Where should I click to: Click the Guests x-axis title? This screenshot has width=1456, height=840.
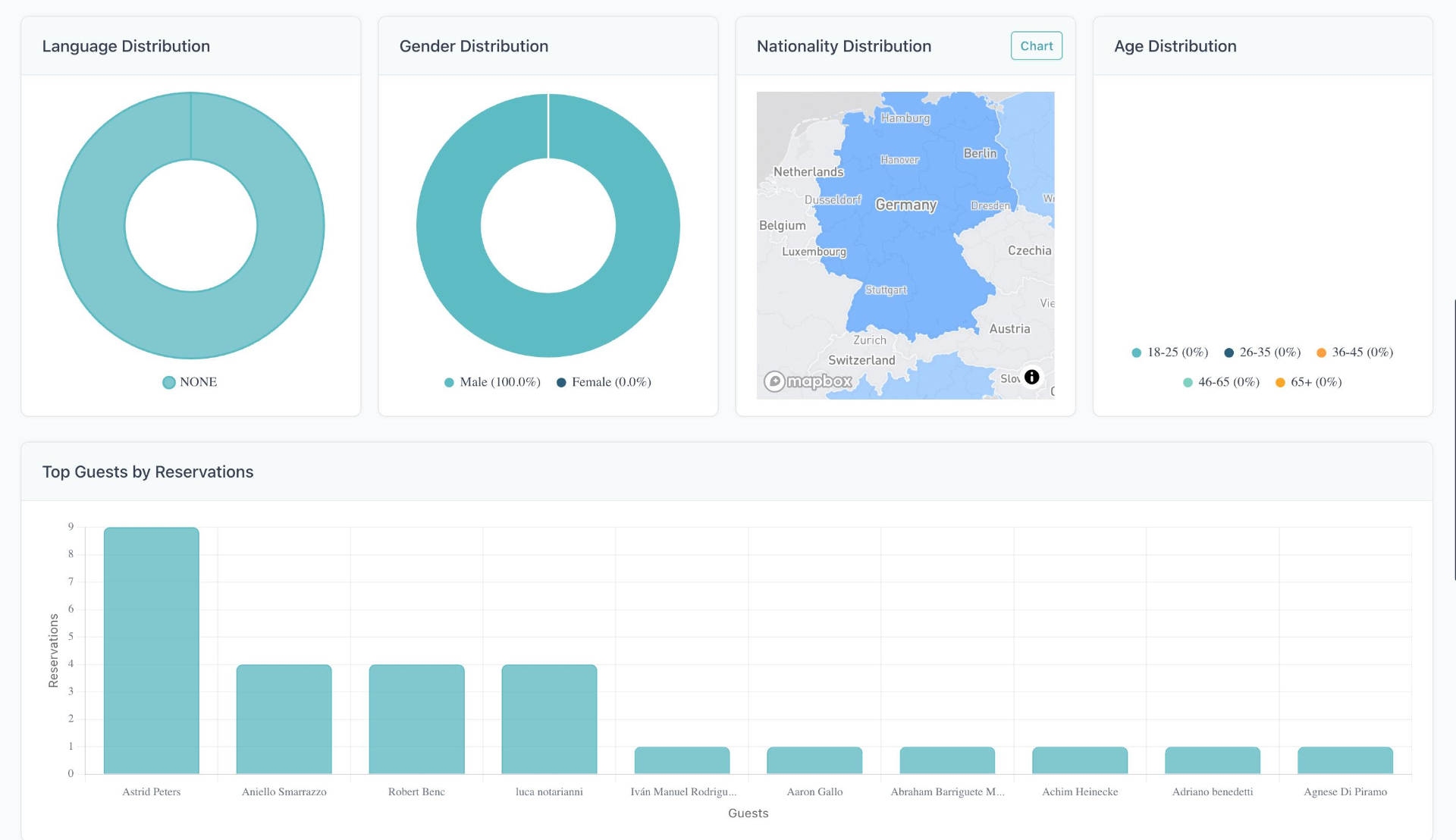click(748, 813)
